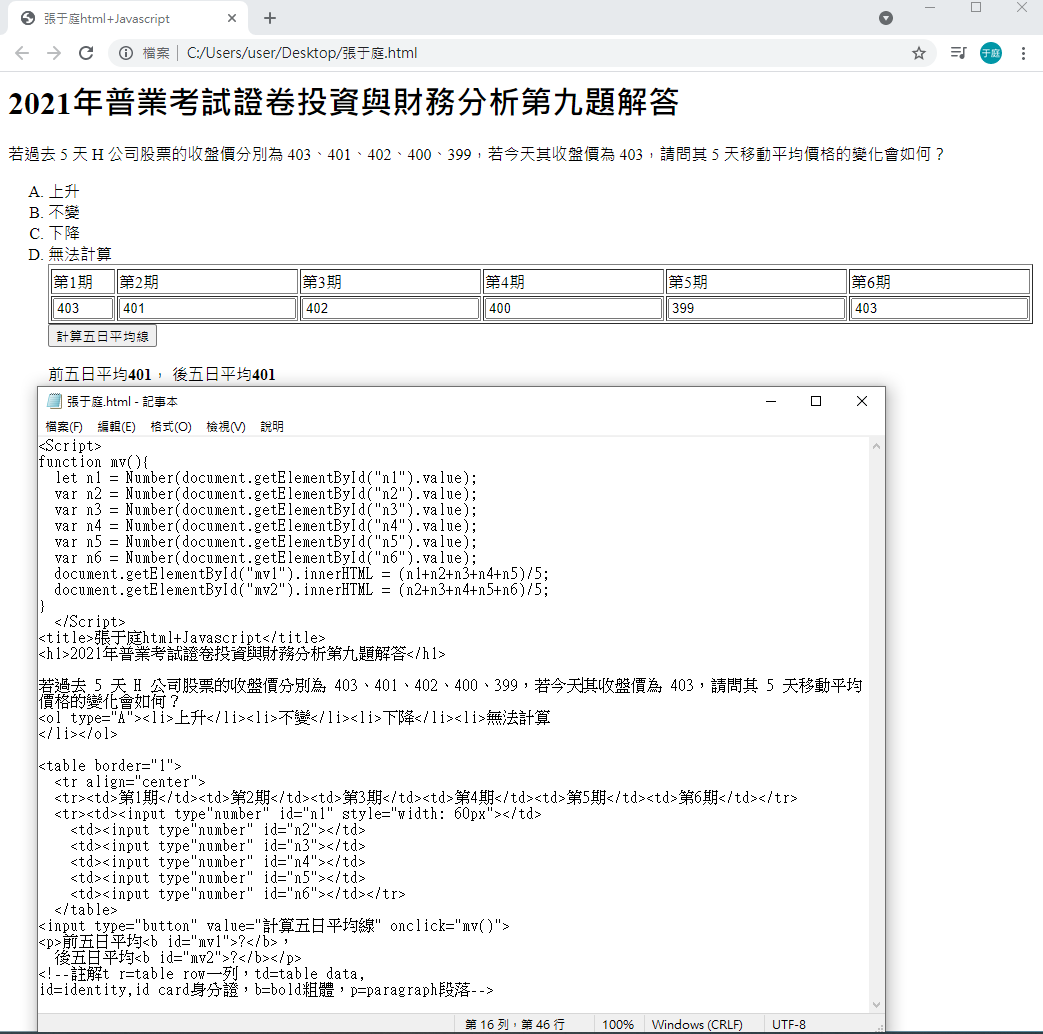Click the 第1期 input containing 403
The width and height of the screenshot is (1043, 1034).
pos(82,308)
